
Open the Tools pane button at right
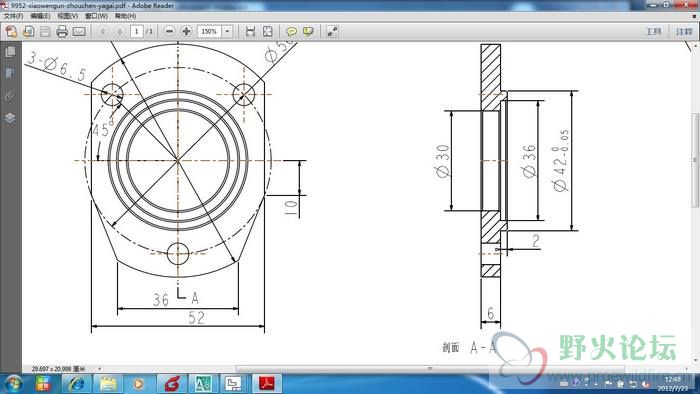654,31
